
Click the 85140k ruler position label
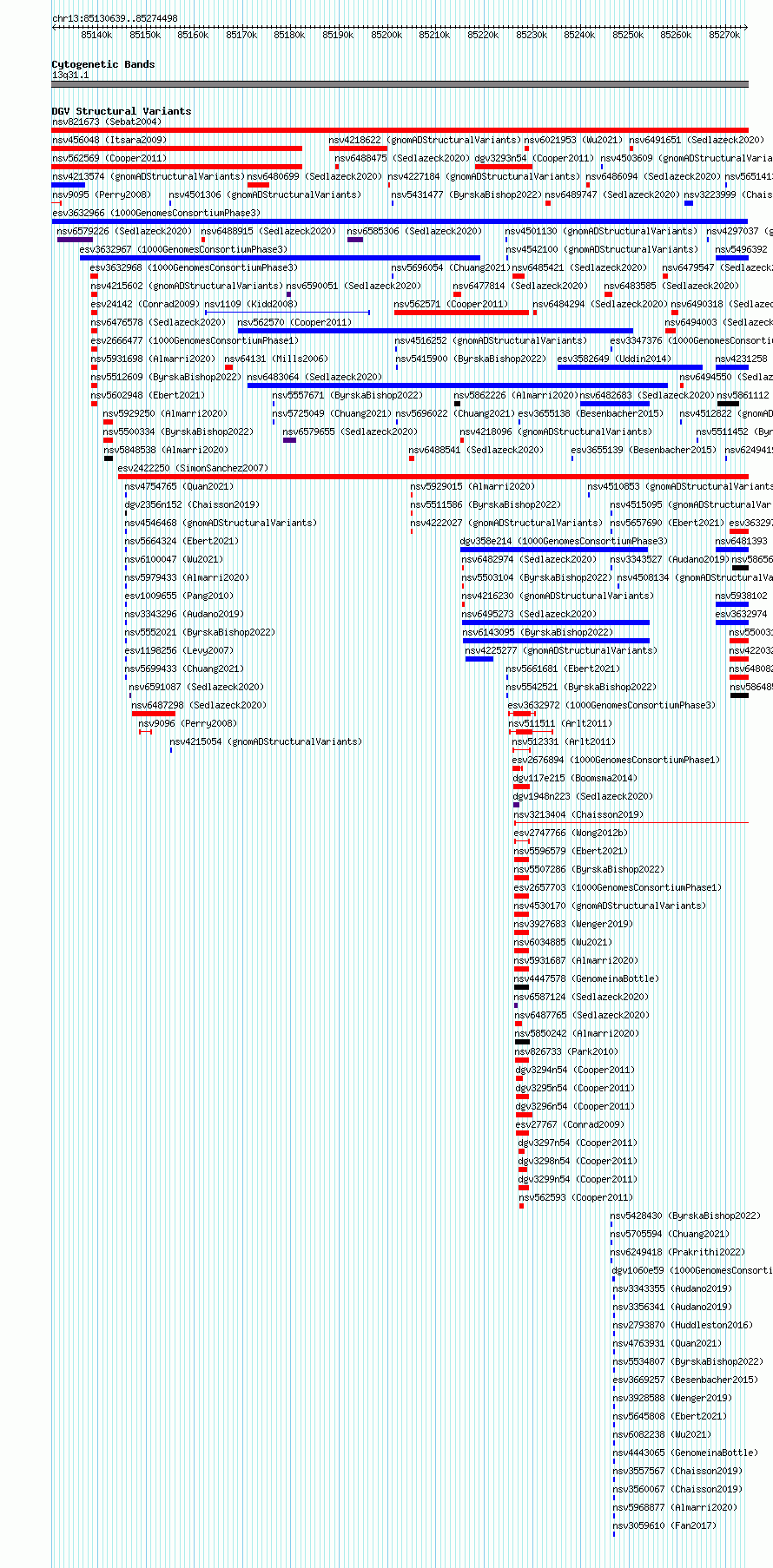pyautogui.click(x=96, y=35)
